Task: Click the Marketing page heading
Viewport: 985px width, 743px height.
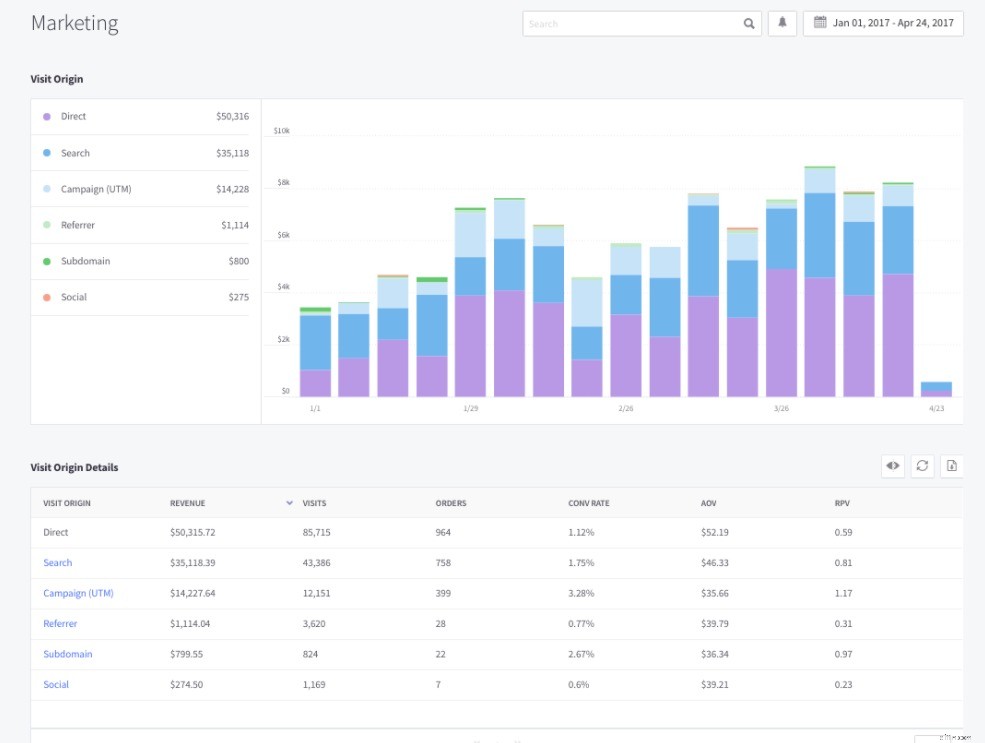Action: click(x=74, y=23)
